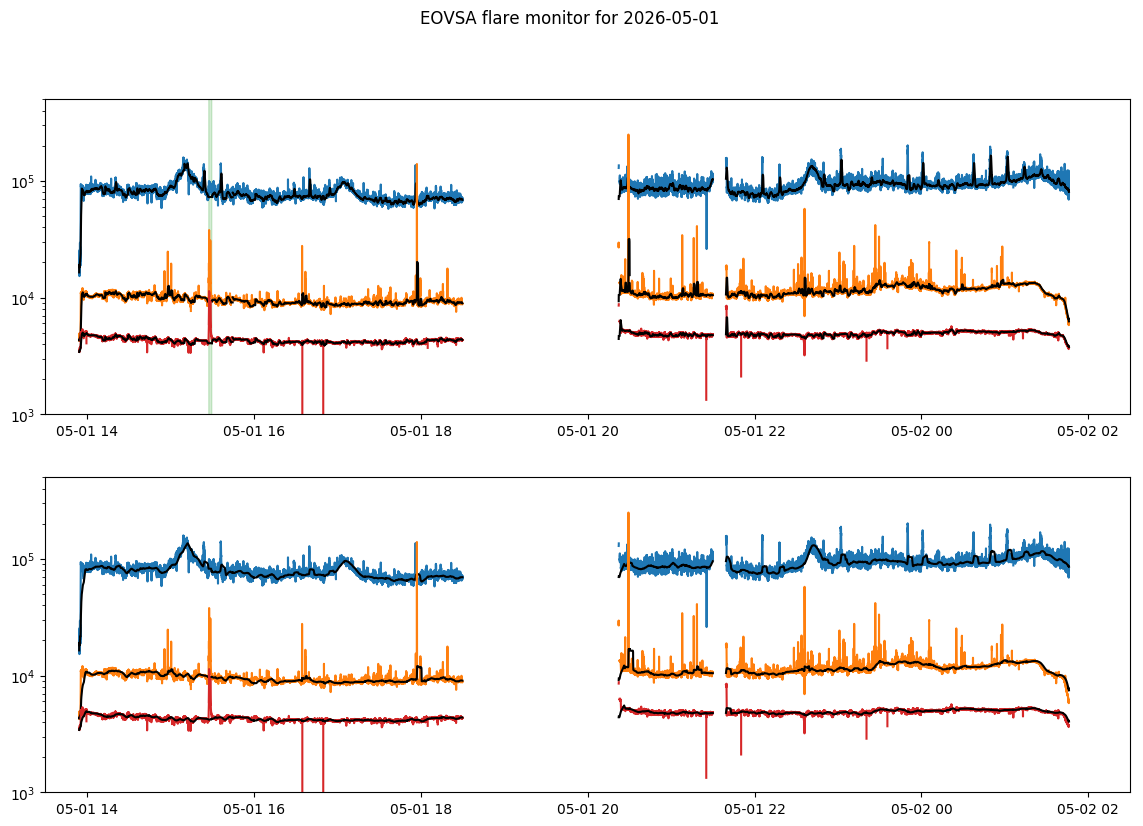Viewport: 1143px width, 826px height.
Task: Click the '05-01 18' label under top plot
Action: coord(421,431)
